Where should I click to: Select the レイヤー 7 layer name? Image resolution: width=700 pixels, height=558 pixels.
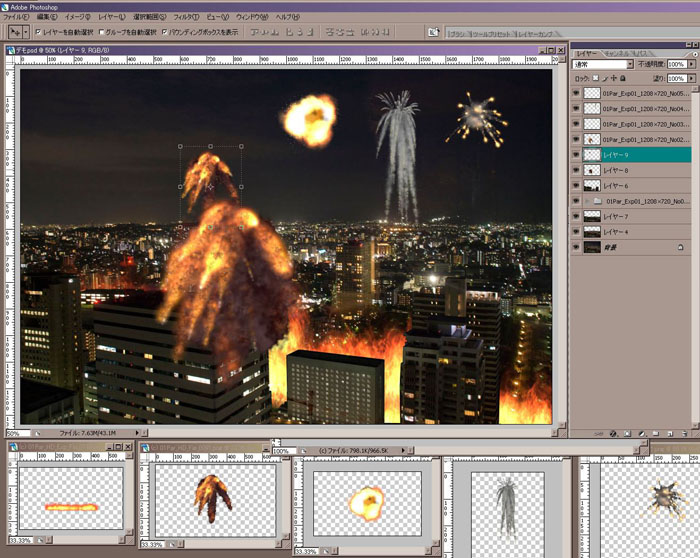click(x=616, y=217)
